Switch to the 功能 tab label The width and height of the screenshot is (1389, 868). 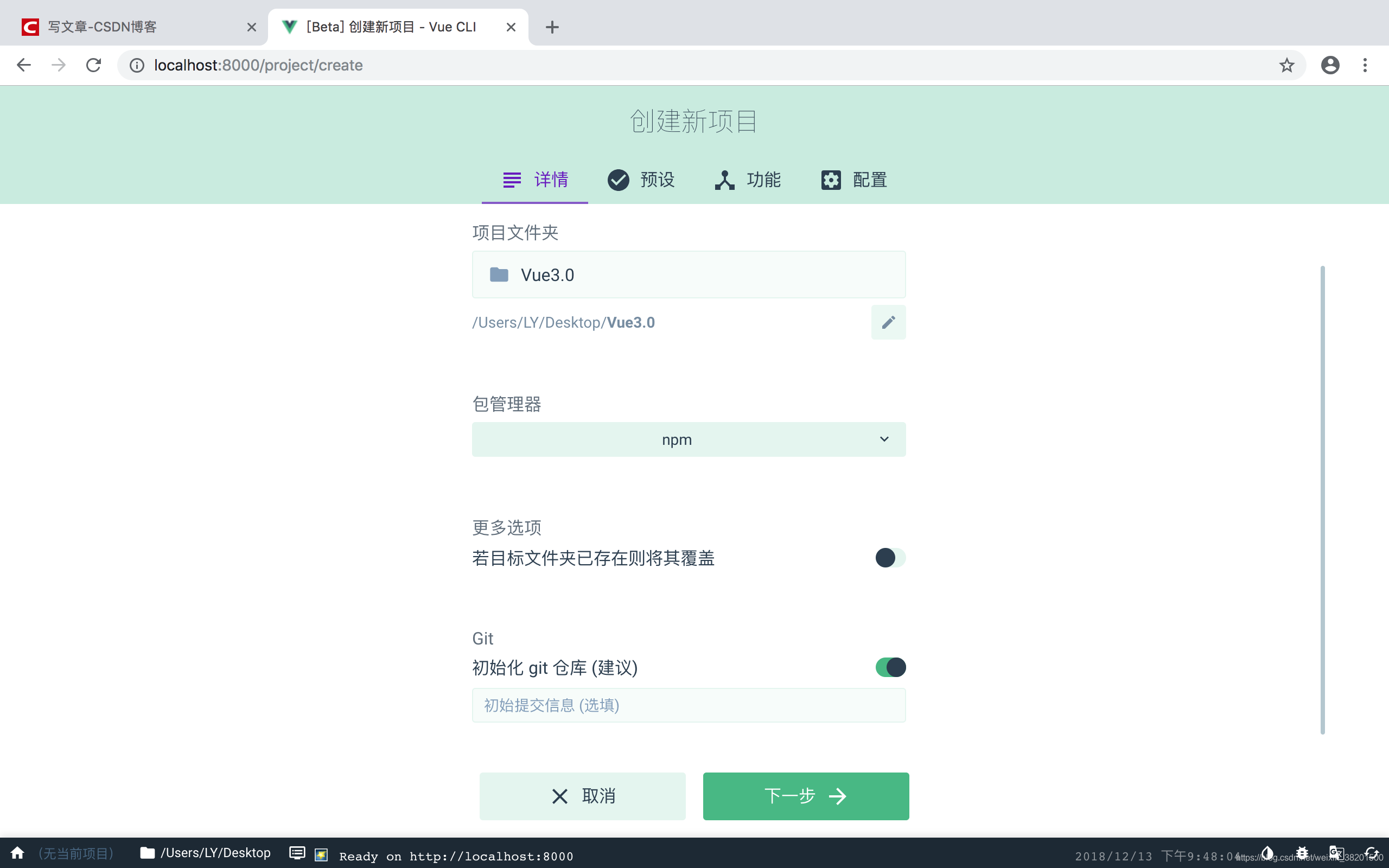pyautogui.click(x=763, y=180)
